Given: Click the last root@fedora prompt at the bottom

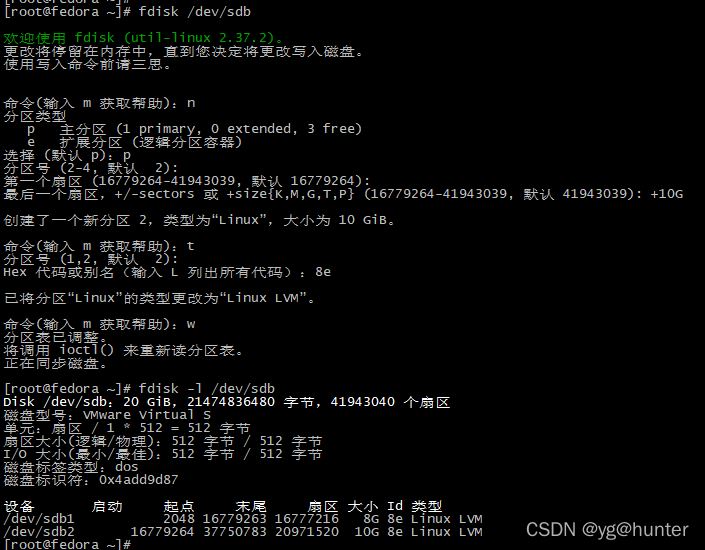Looking at the screenshot, I should coord(67,545).
